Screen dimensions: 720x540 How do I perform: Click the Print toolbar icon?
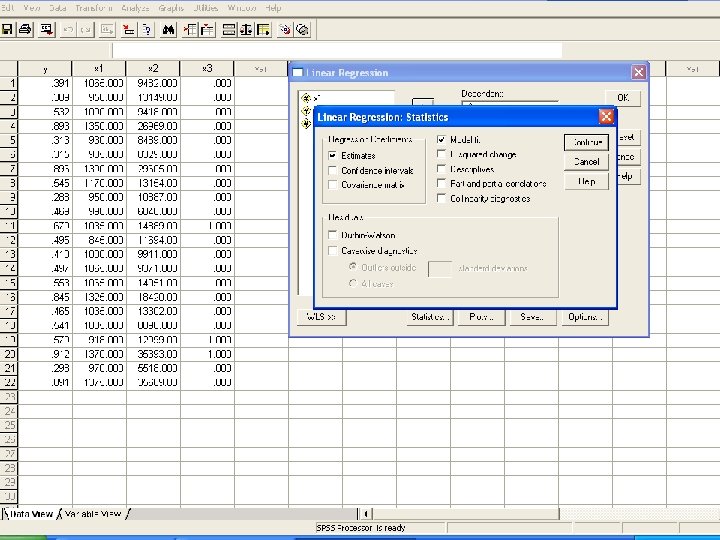[25, 29]
